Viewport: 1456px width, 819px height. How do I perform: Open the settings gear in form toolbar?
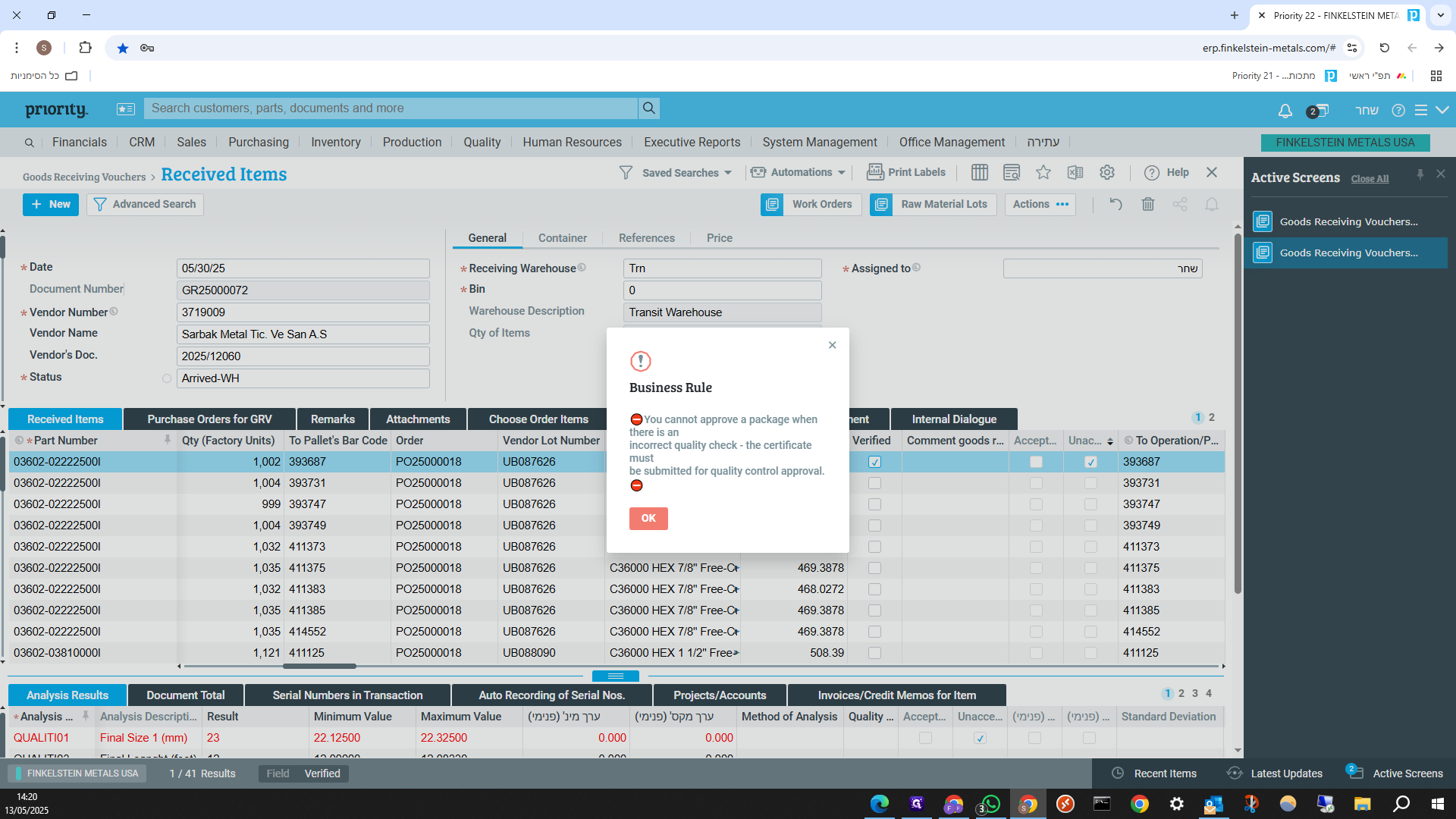pos(1107,173)
